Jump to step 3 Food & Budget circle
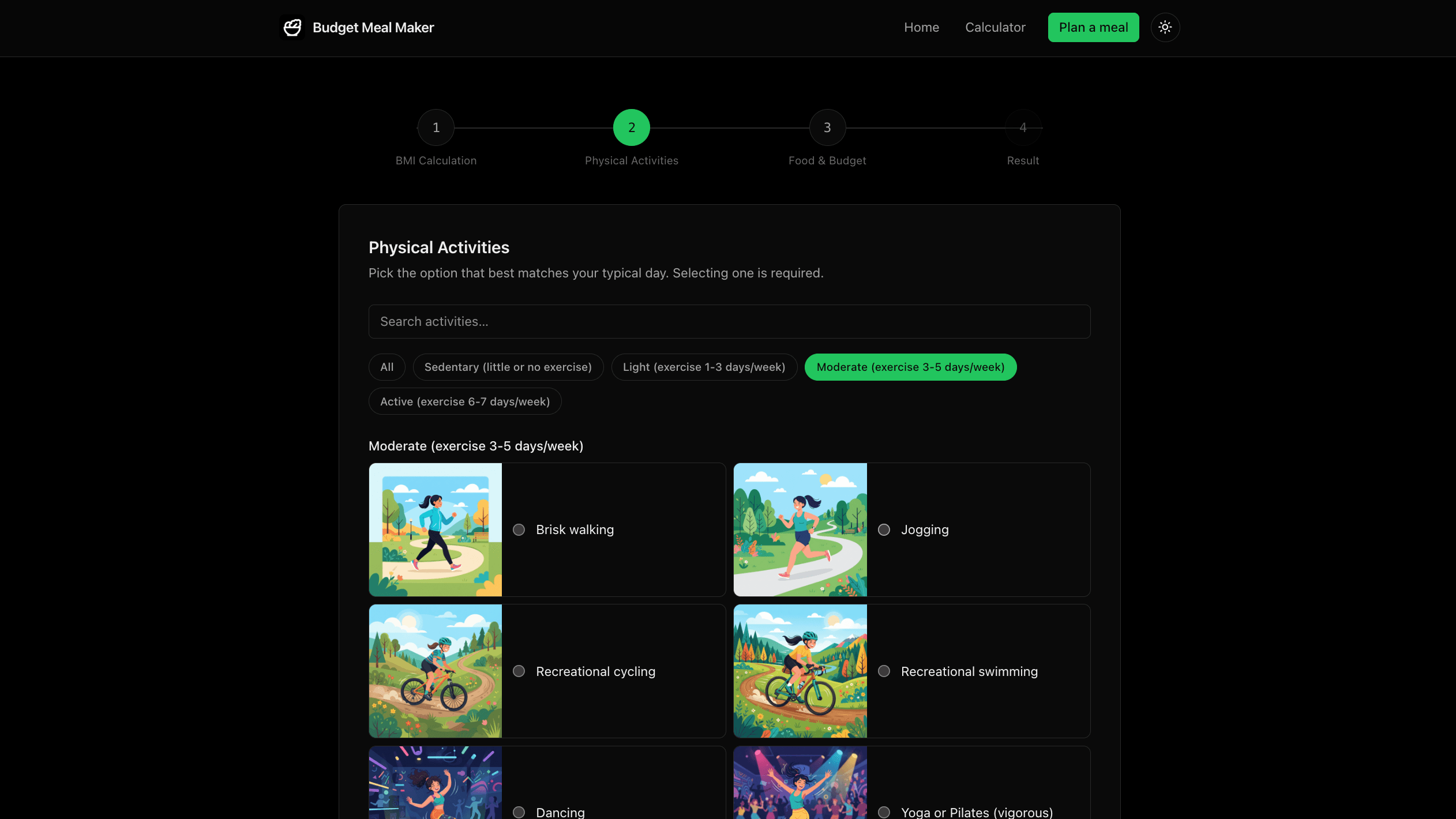 coord(827,127)
